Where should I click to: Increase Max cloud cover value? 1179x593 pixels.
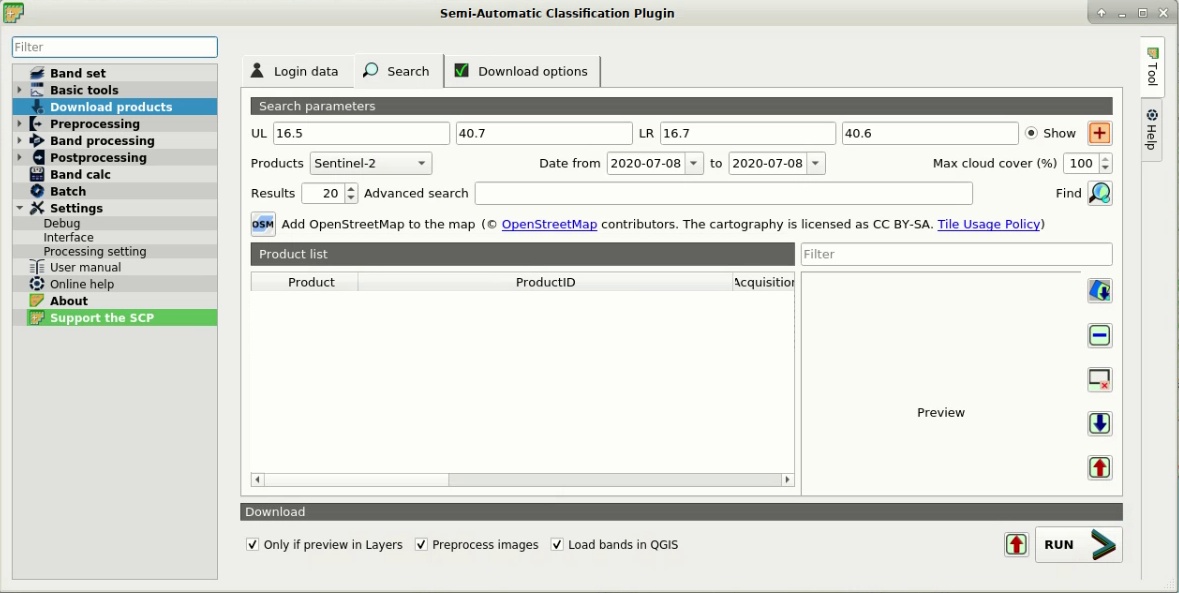pos(1105,158)
